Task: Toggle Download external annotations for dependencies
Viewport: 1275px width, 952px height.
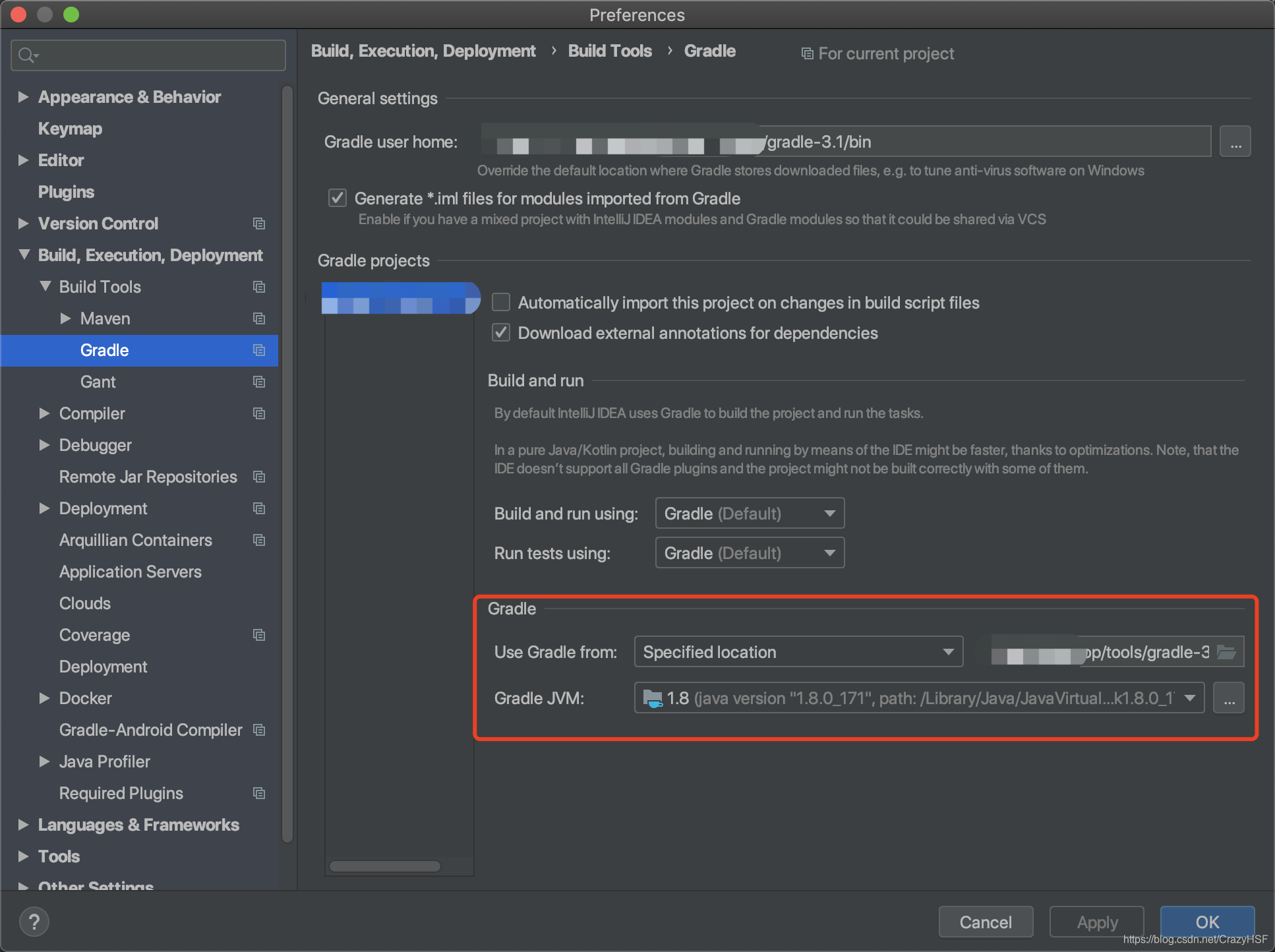Action: click(501, 332)
